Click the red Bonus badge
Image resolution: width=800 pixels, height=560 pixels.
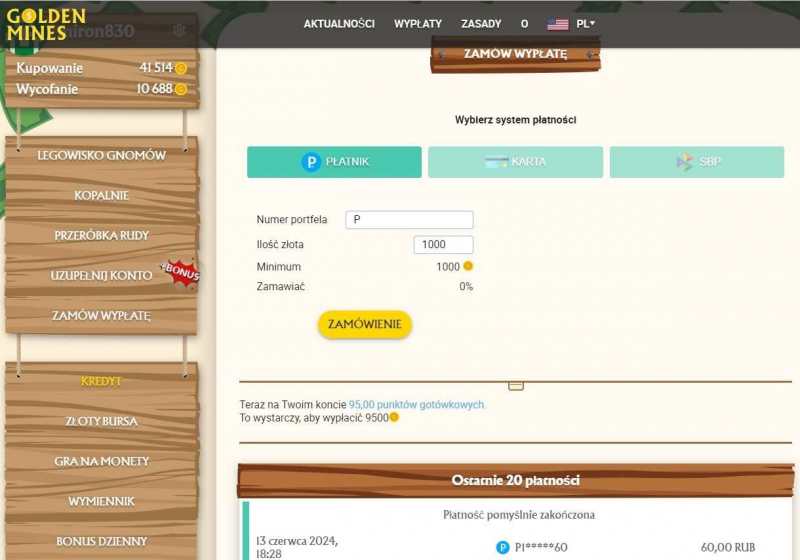click(x=181, y=272)
